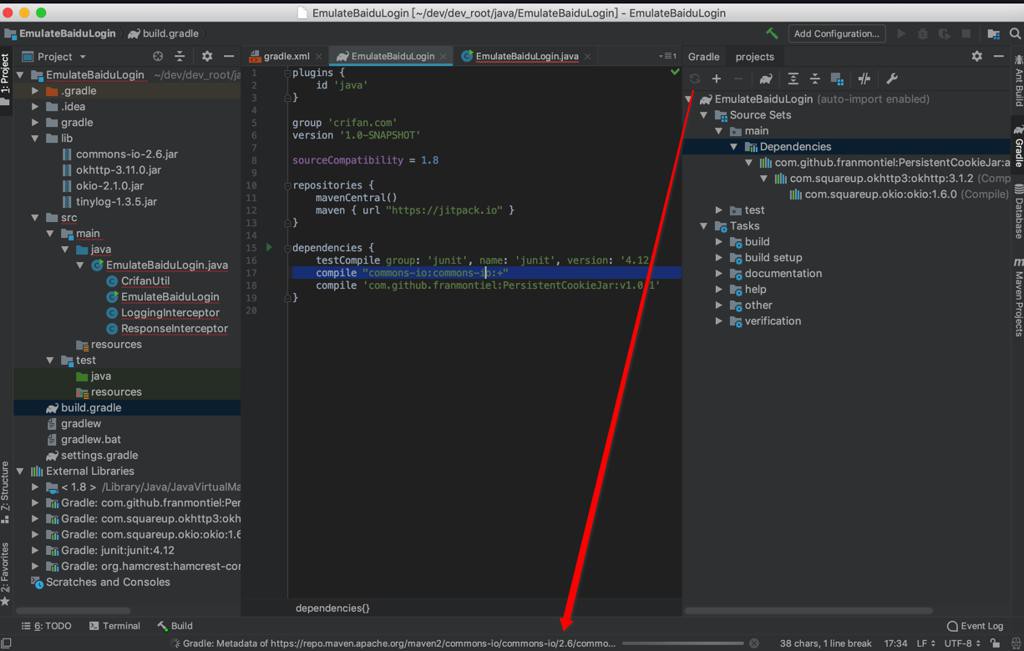The width and height of the screenshot is (1024, 651).
Task: Toggle the Terminal tool window
Action: point(113,626)
